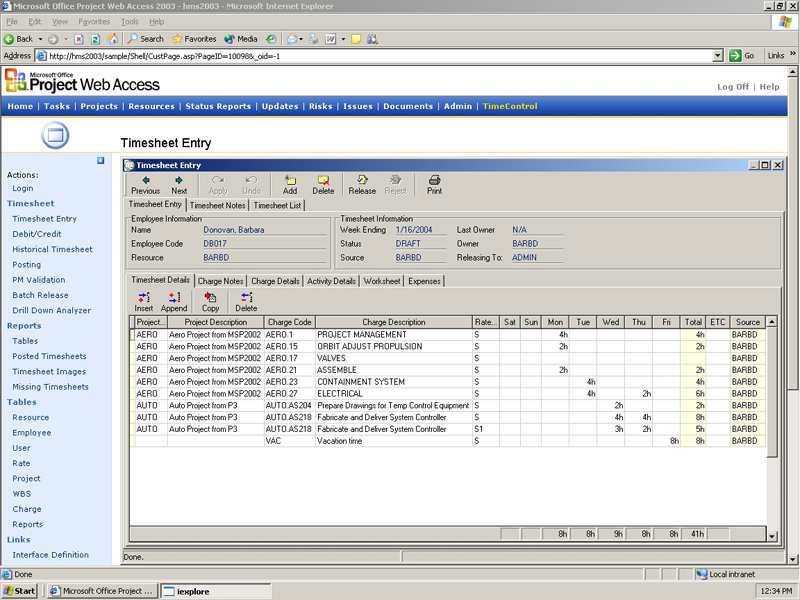Open the Back button history dropdown
Viewport: 800px width, 600px height.
[40, 39]
